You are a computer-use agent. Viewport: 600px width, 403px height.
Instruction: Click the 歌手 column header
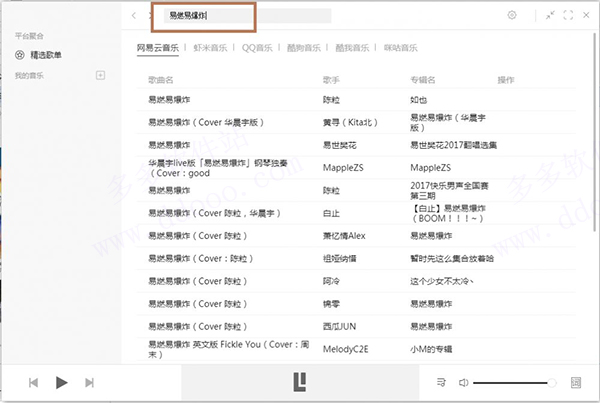331,80
